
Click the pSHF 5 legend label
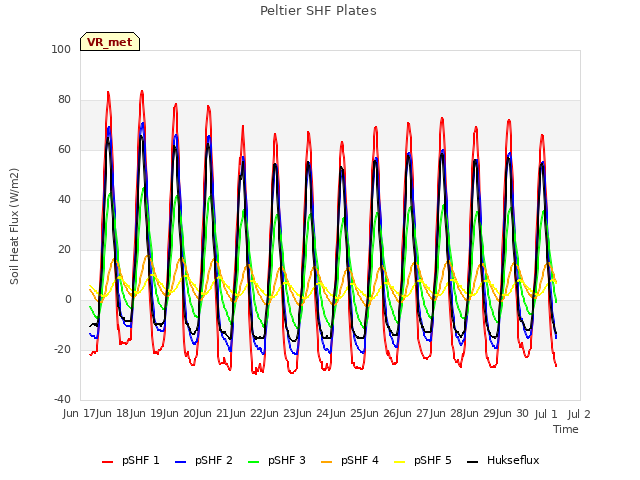[433, 460]
